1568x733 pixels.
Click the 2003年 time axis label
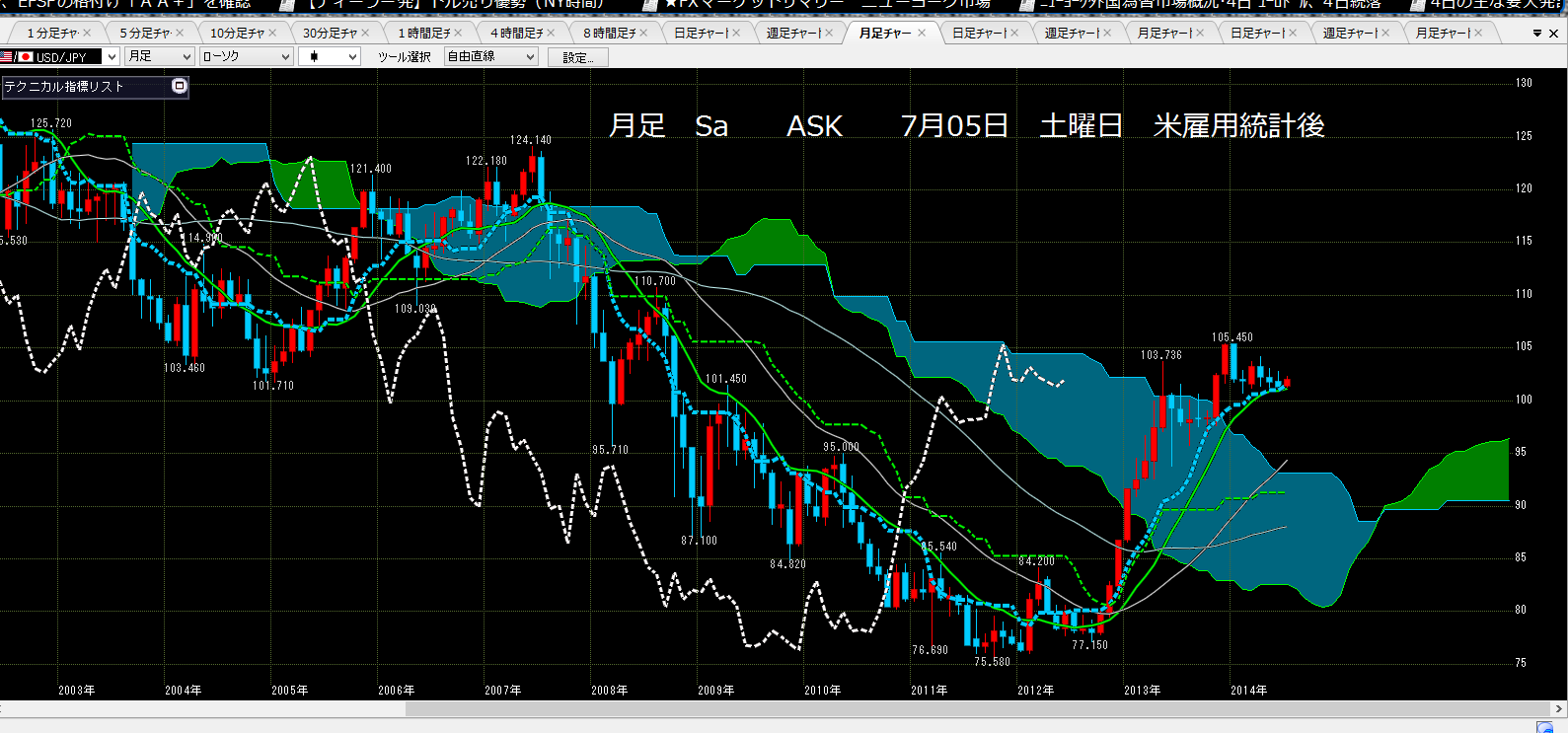pyautogui.click(x=77, y=691)
